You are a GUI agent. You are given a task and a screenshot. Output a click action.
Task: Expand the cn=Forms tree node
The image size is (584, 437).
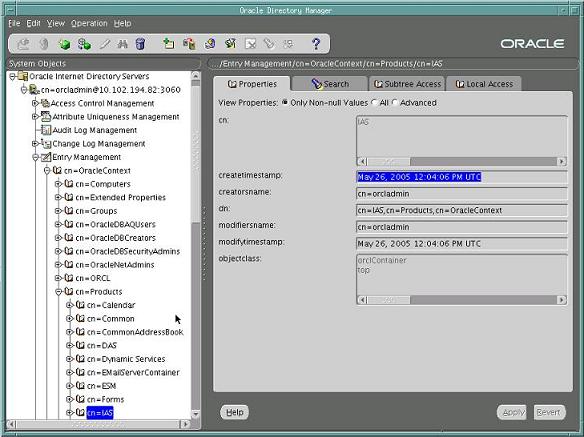click(x=69, y=399)
